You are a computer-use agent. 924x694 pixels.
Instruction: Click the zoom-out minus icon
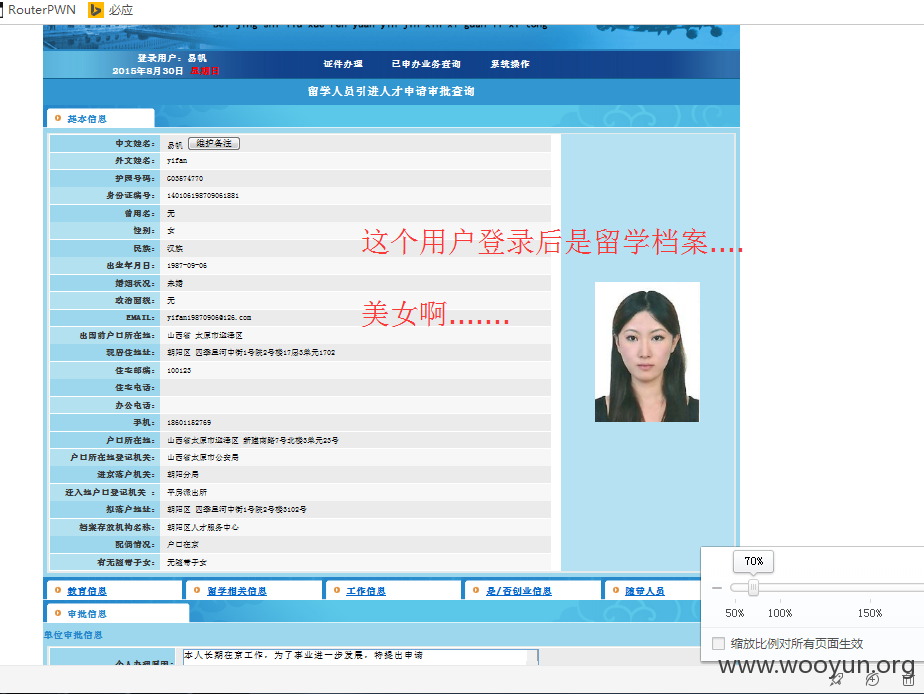tap(717, 587)
